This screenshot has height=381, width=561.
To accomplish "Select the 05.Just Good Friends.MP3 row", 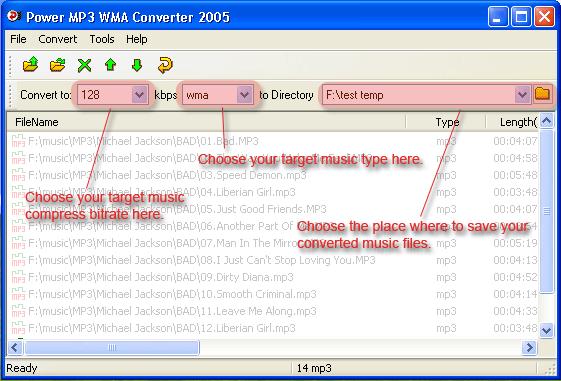I will 273,209.
